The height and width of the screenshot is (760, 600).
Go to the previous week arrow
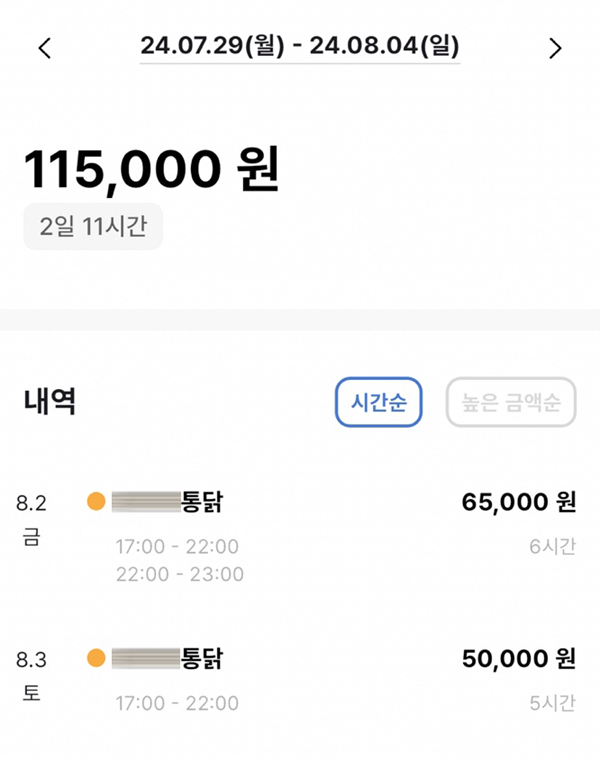pos(44,48)
